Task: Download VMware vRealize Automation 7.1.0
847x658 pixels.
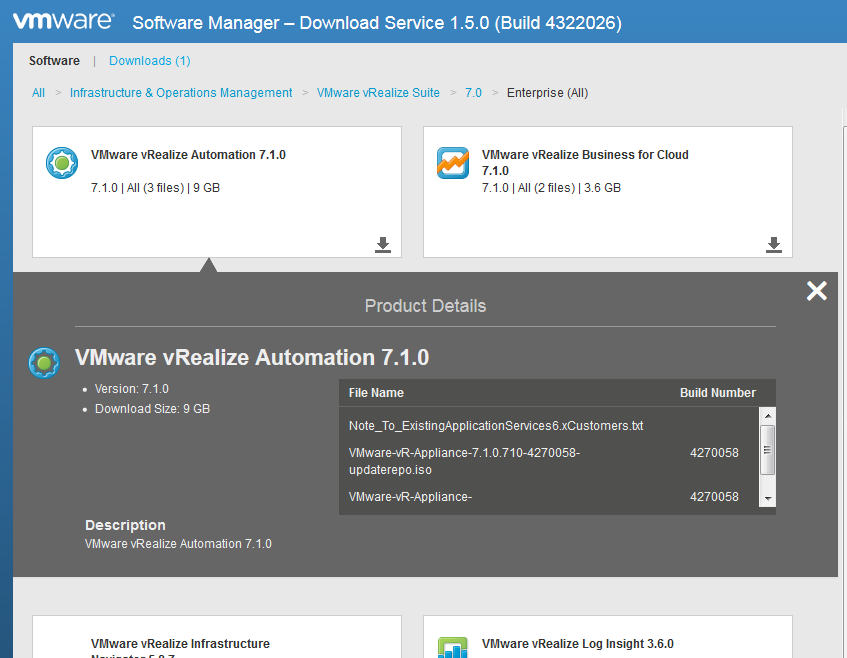Action: [x=382, y=244]
